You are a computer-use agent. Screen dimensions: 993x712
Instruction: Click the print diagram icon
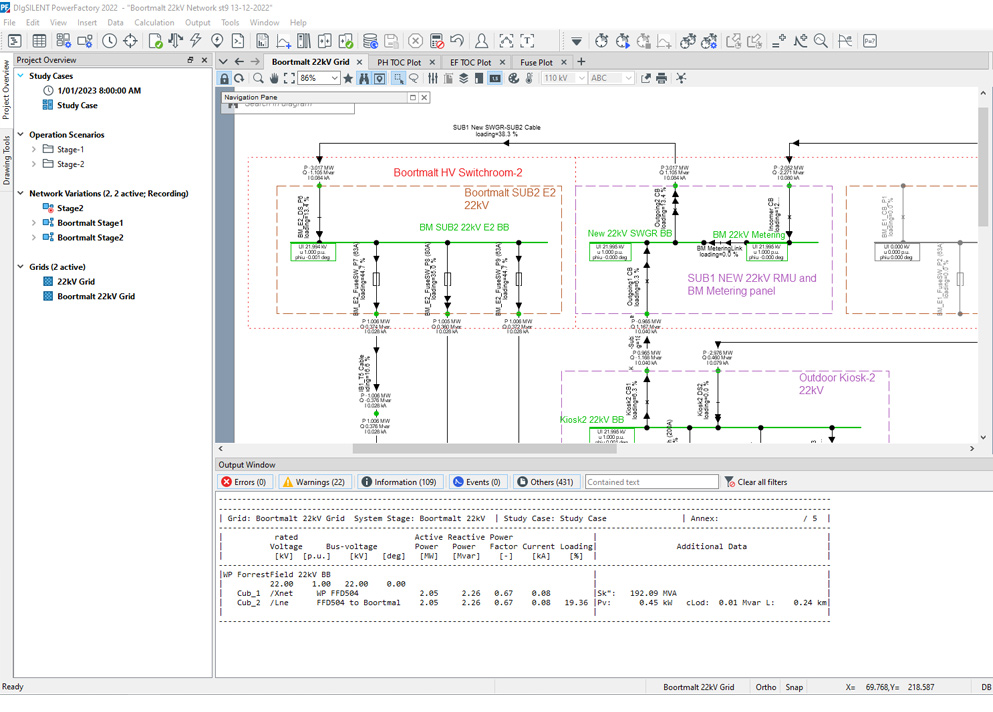point(661,78)
